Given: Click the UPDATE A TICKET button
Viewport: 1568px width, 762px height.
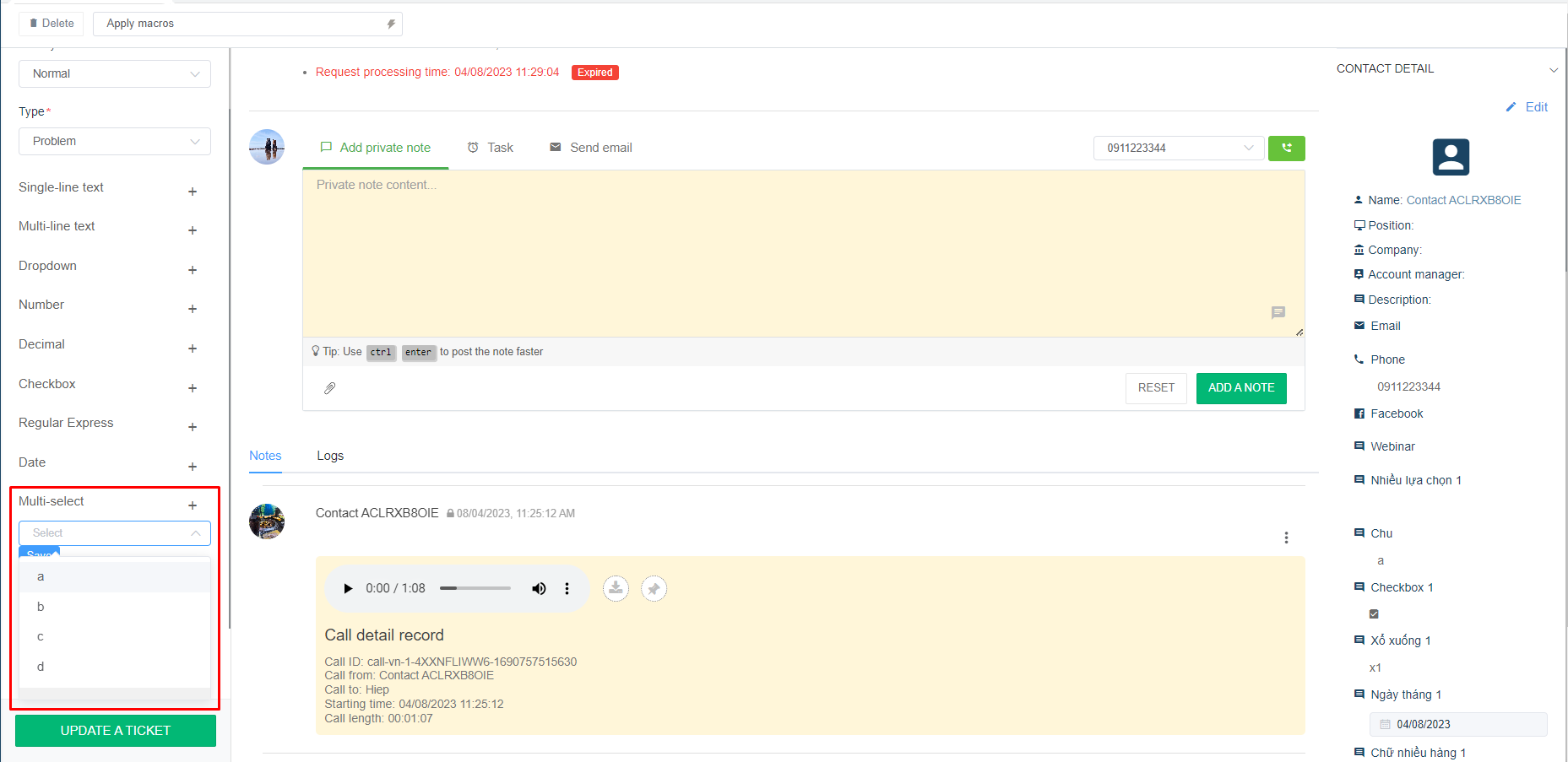Looking at the screenshot, I should coord(116,731).
